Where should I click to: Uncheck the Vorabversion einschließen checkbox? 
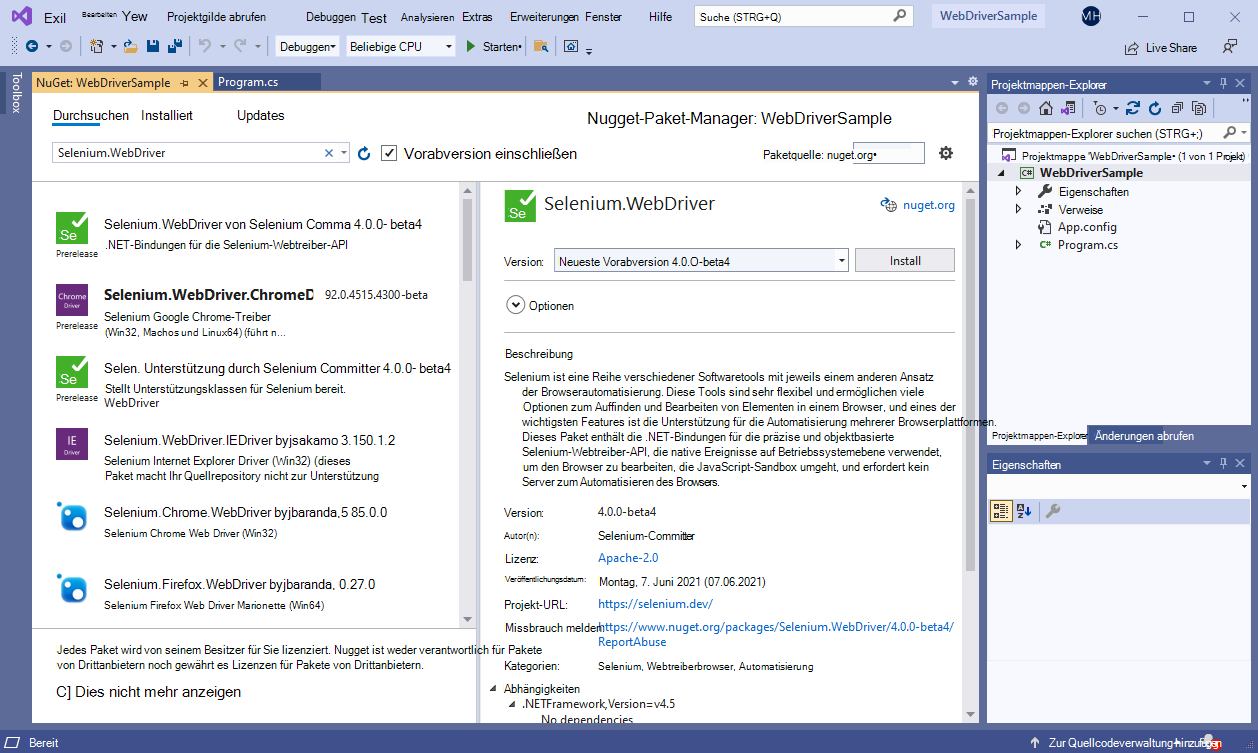coord(389,153)
